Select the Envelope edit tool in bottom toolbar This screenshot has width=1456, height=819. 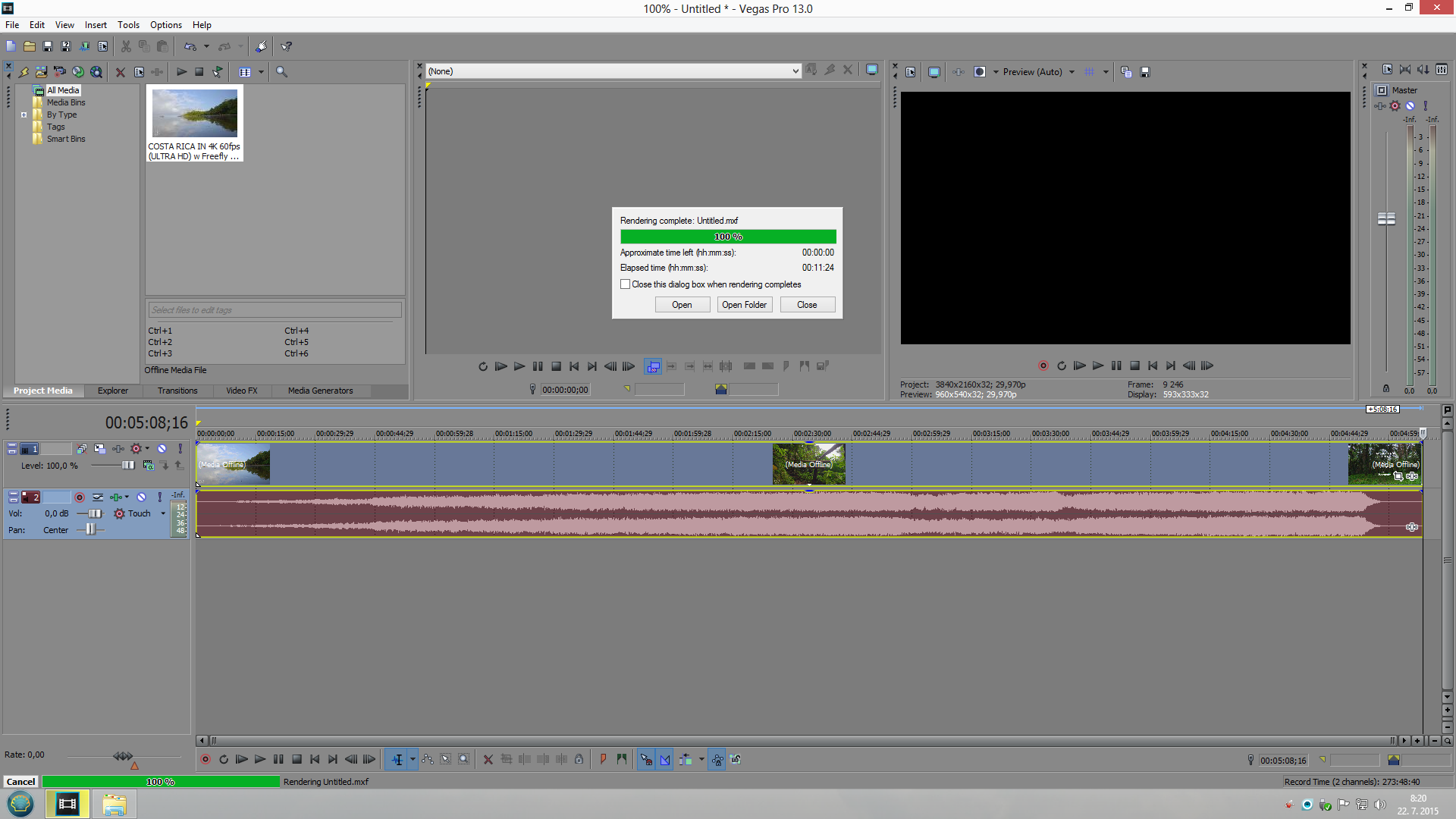click(x=428, y=759)
